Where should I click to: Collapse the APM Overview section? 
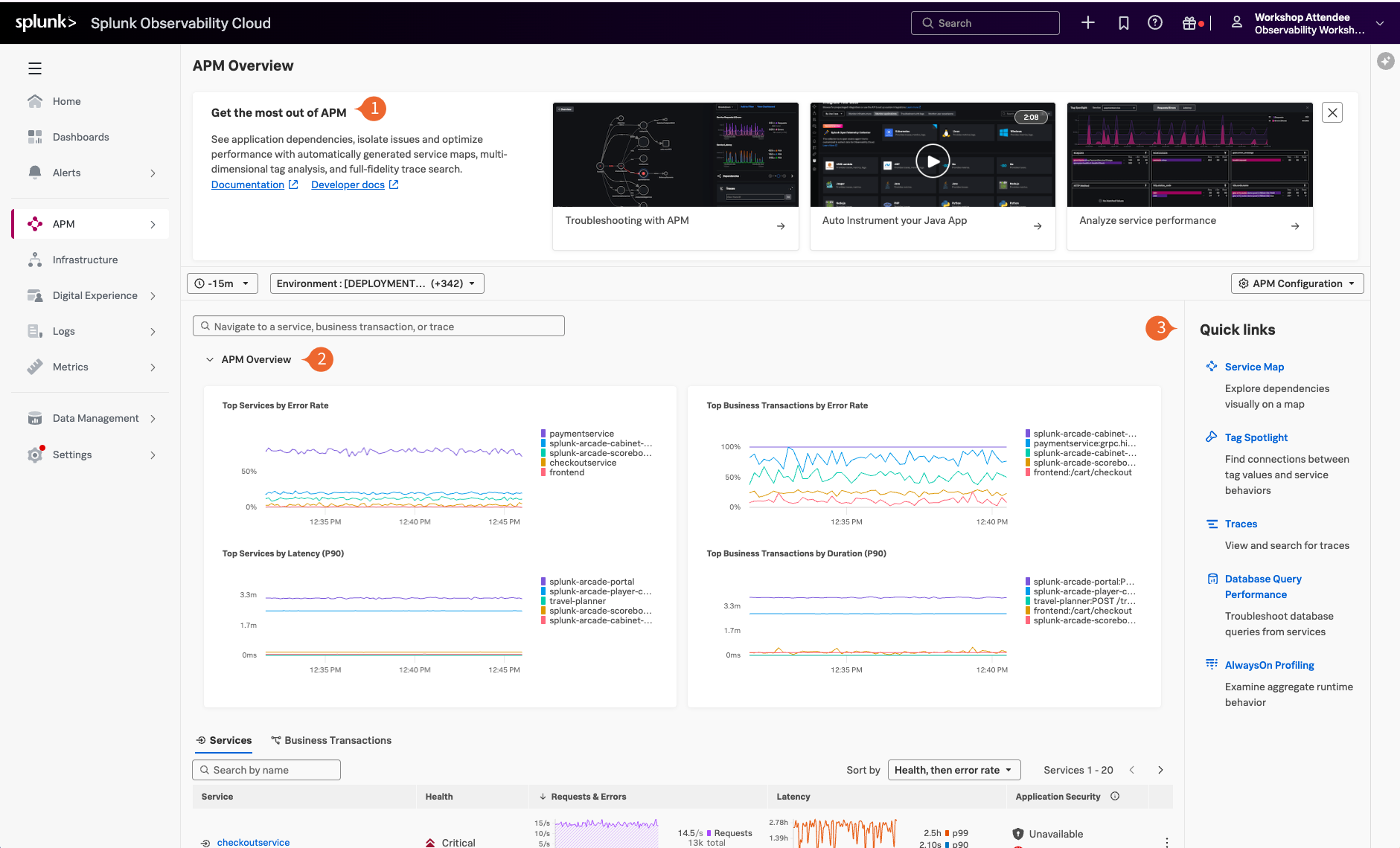coord(210,359)
